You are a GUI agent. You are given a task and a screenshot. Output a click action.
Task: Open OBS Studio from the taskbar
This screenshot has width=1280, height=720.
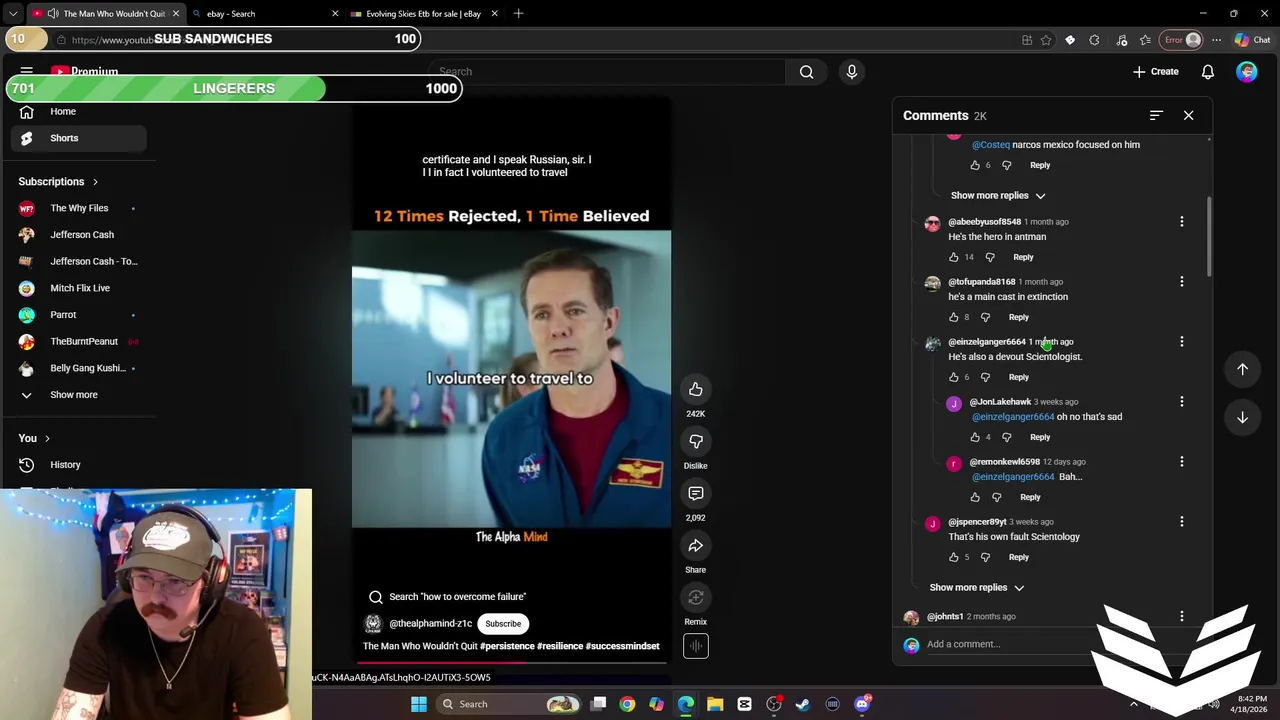774,704
